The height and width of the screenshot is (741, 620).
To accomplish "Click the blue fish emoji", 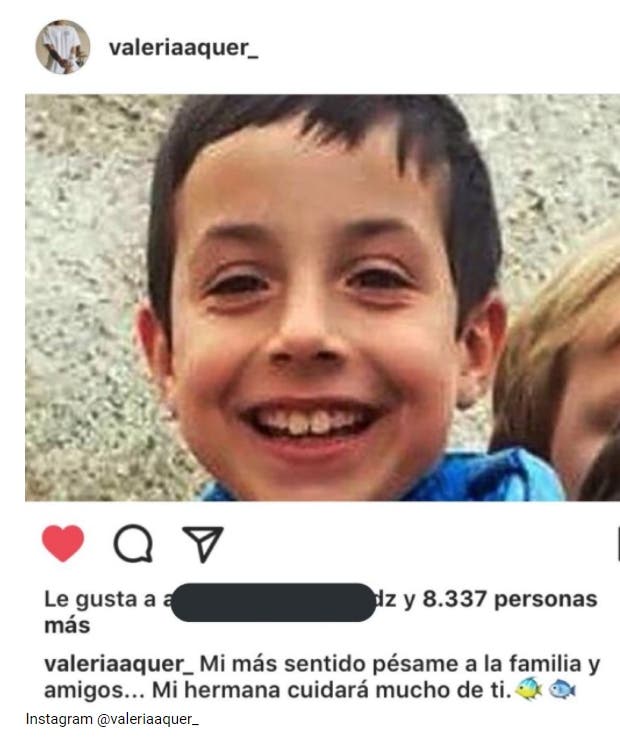I will tap(562, 689).
